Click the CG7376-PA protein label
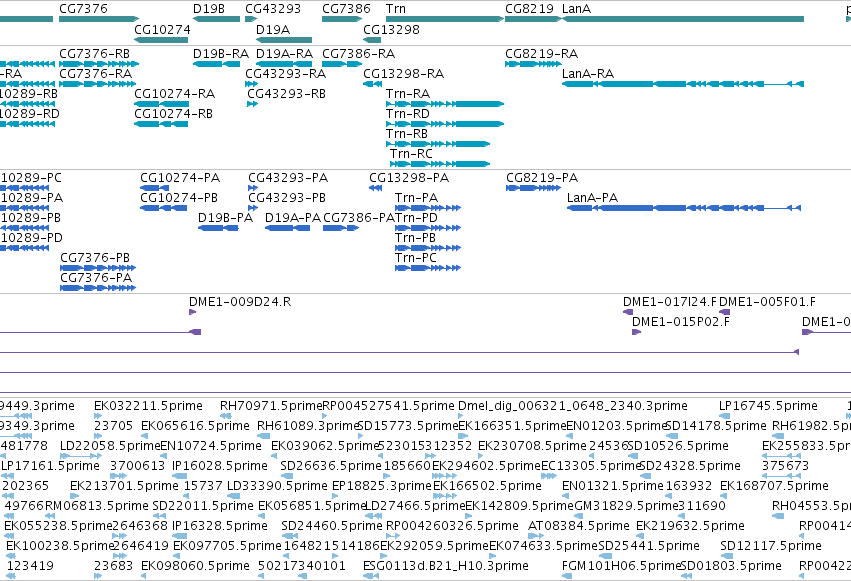 [x=96, y=278]
